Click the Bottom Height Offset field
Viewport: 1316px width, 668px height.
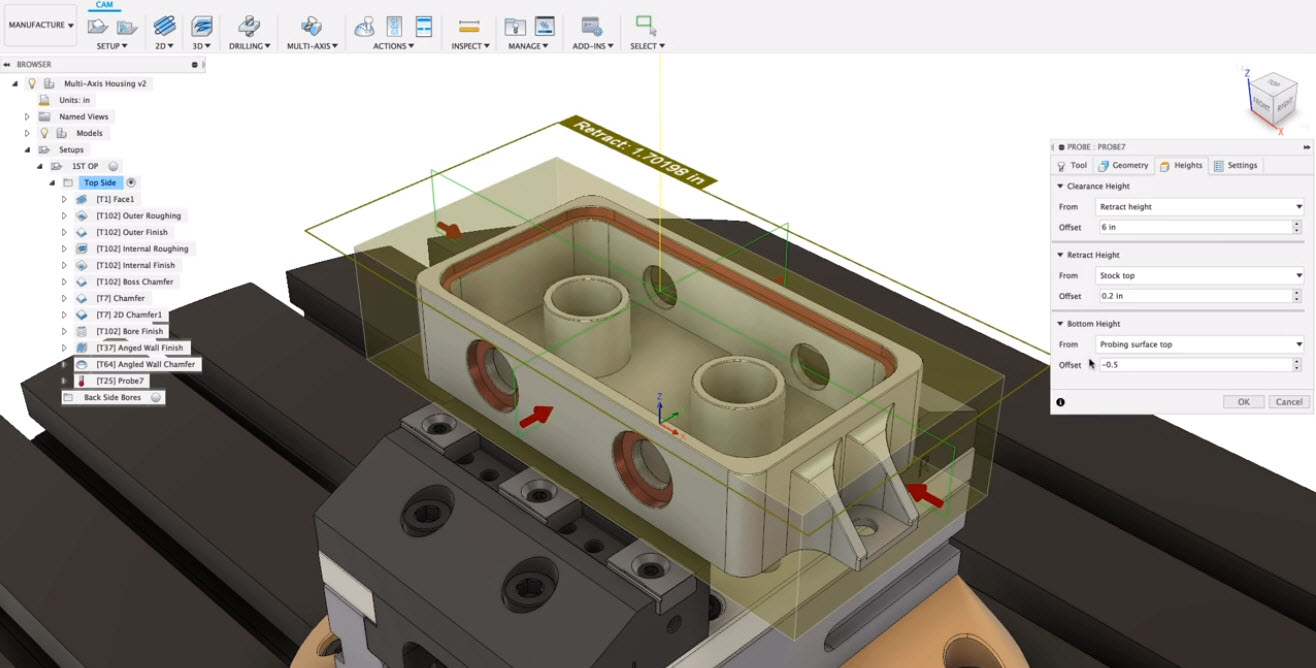[1196, 365]
